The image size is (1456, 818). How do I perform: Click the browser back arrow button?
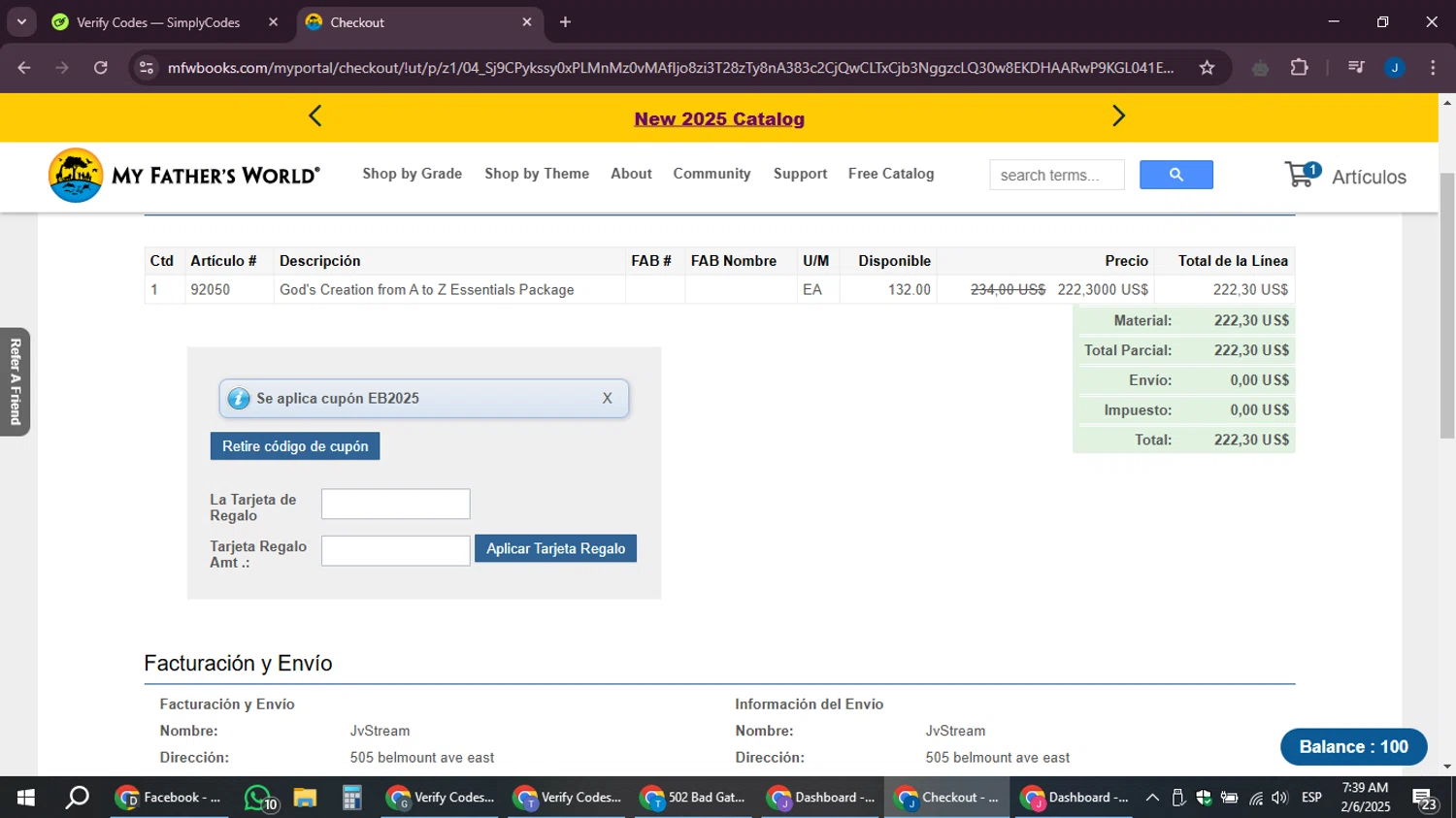coord(24,68)
